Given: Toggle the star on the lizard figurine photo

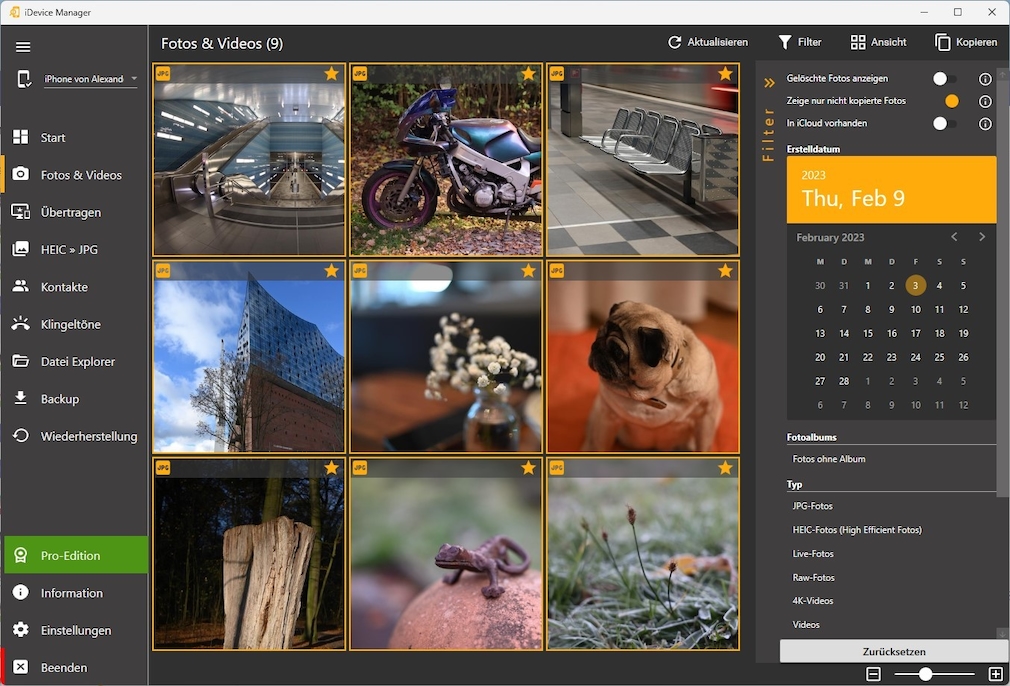Looking at the screenshot, I should point(529,468).
